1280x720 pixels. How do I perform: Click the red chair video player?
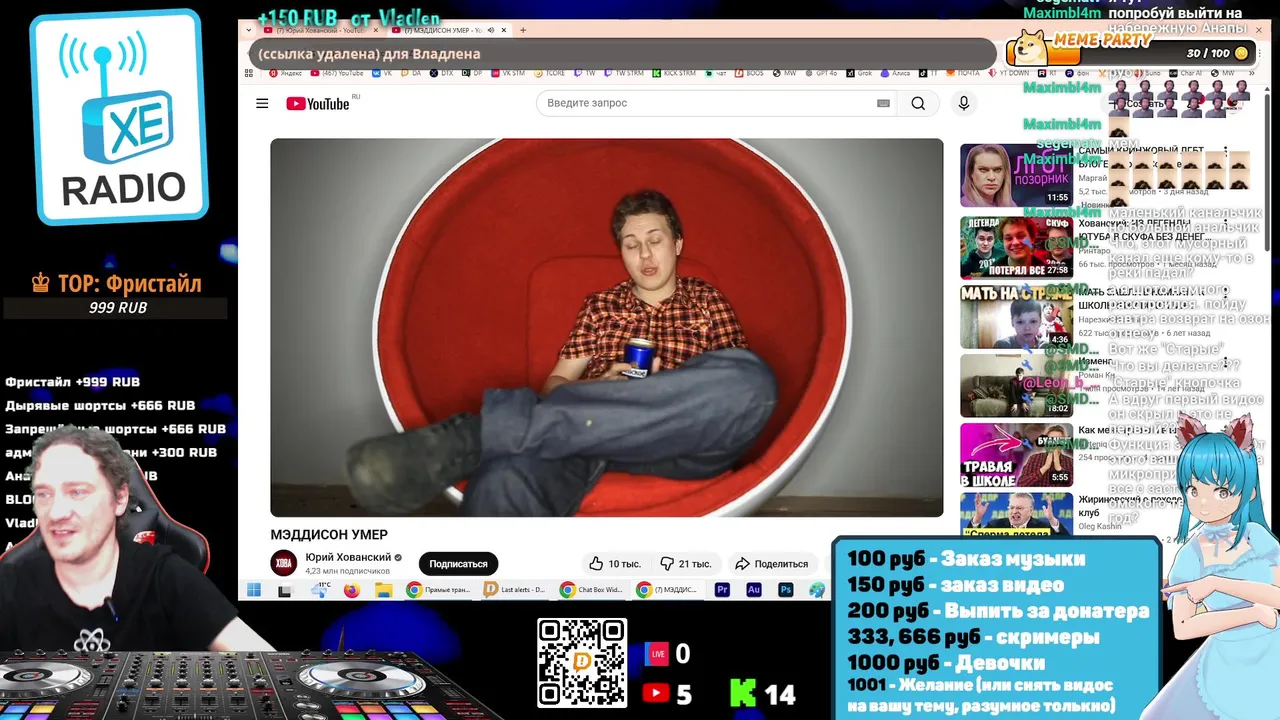coord(606,327)
